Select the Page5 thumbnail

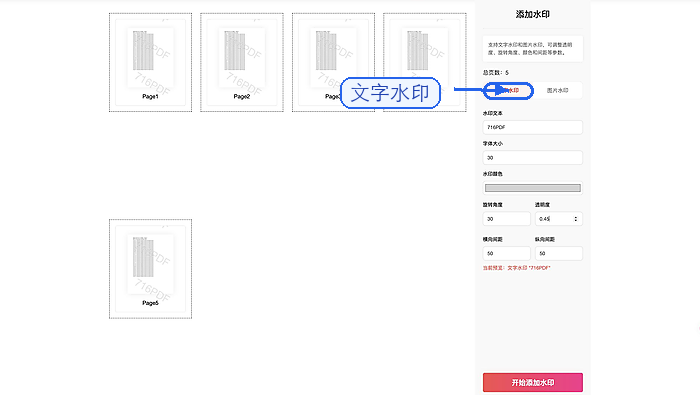[150, 269]
